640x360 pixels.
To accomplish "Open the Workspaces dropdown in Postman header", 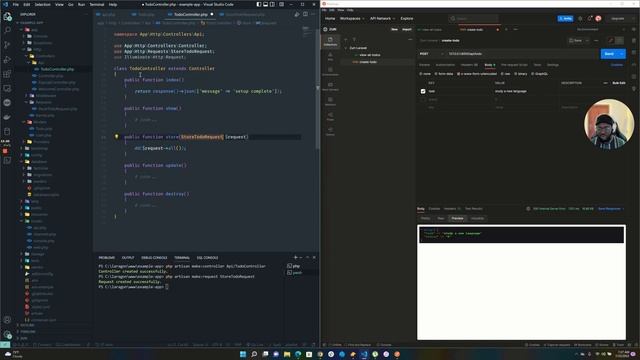I will (352, 18).
